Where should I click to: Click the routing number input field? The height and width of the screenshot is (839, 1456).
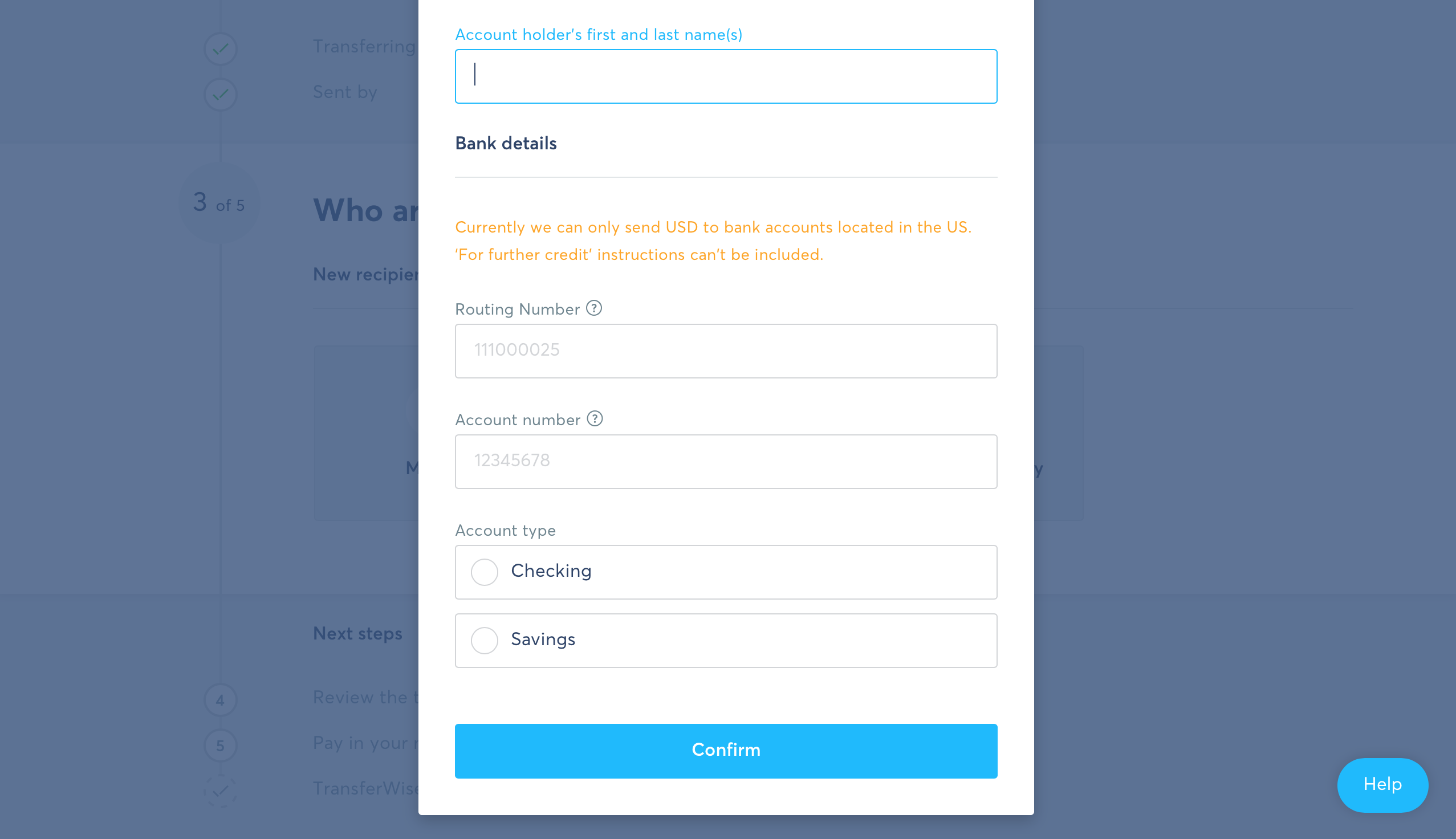tap(726, 350)
